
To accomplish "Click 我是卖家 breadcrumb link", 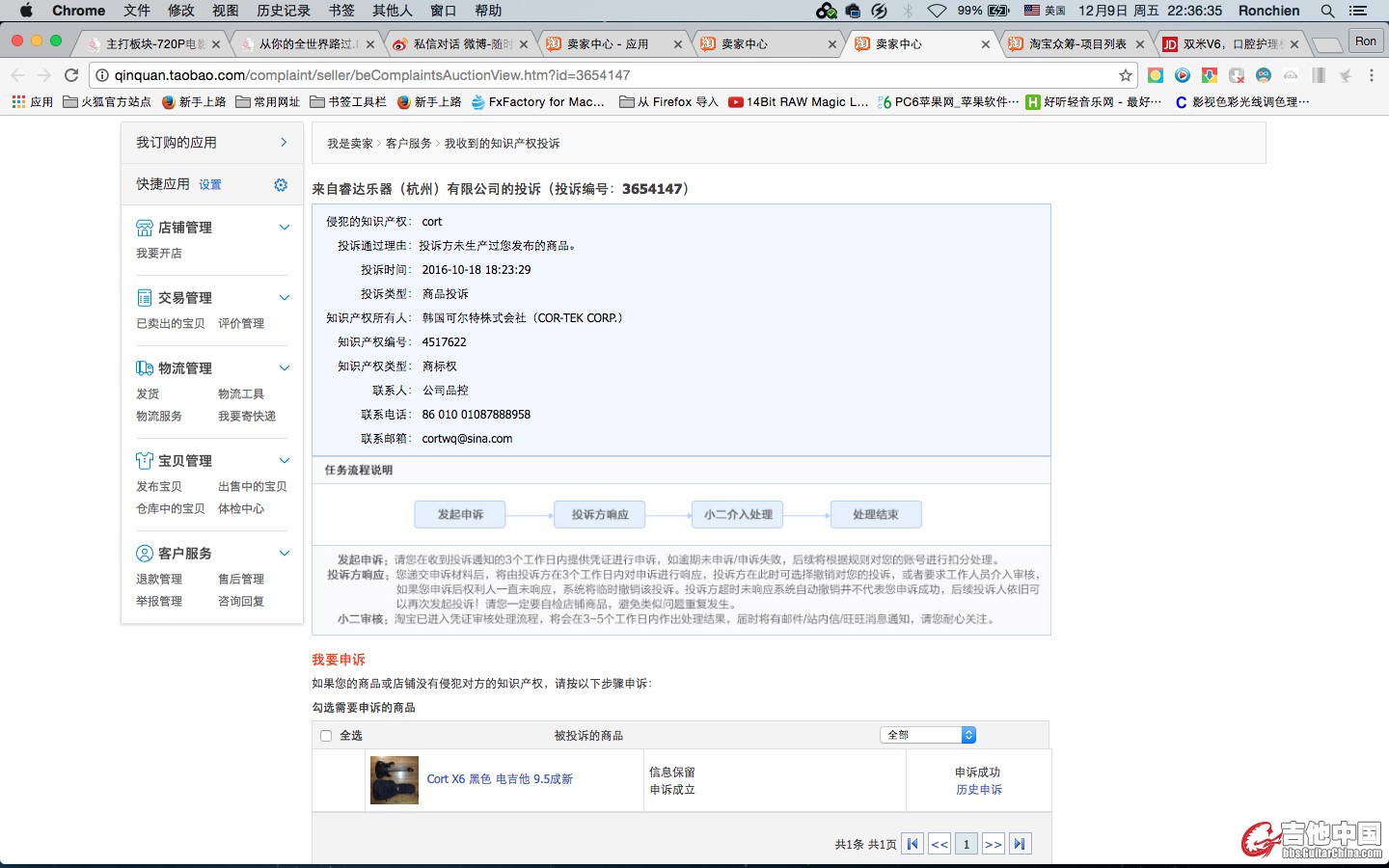I will (350, 144).
